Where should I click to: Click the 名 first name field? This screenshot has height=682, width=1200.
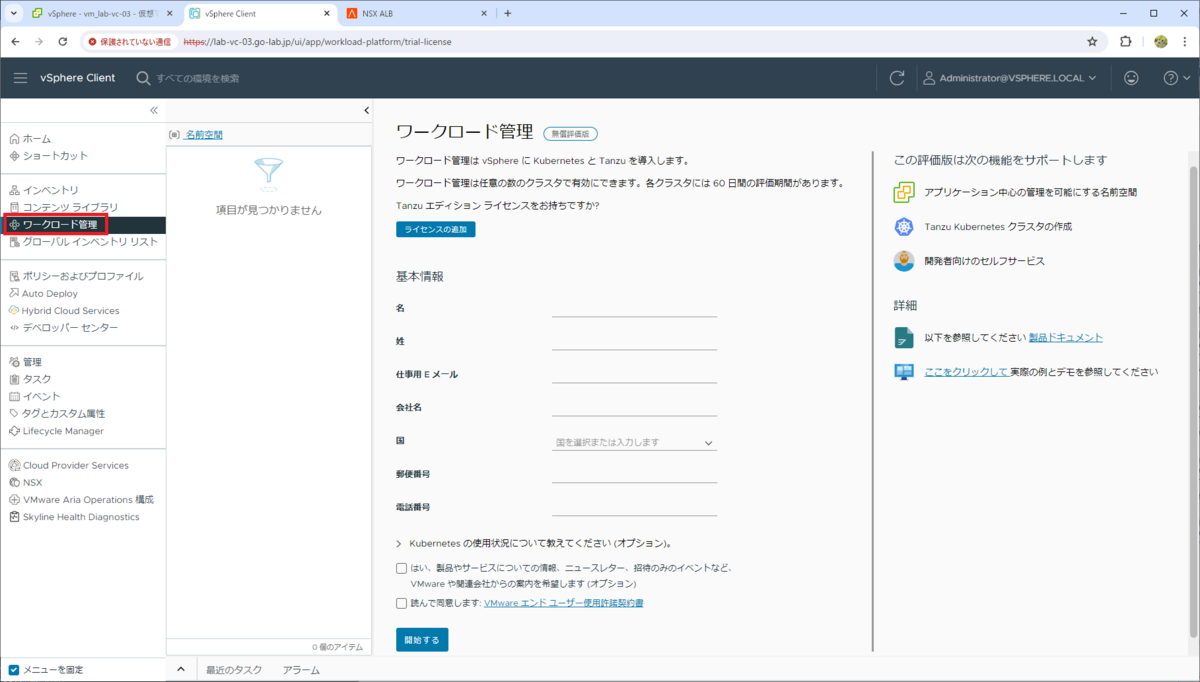634,306
